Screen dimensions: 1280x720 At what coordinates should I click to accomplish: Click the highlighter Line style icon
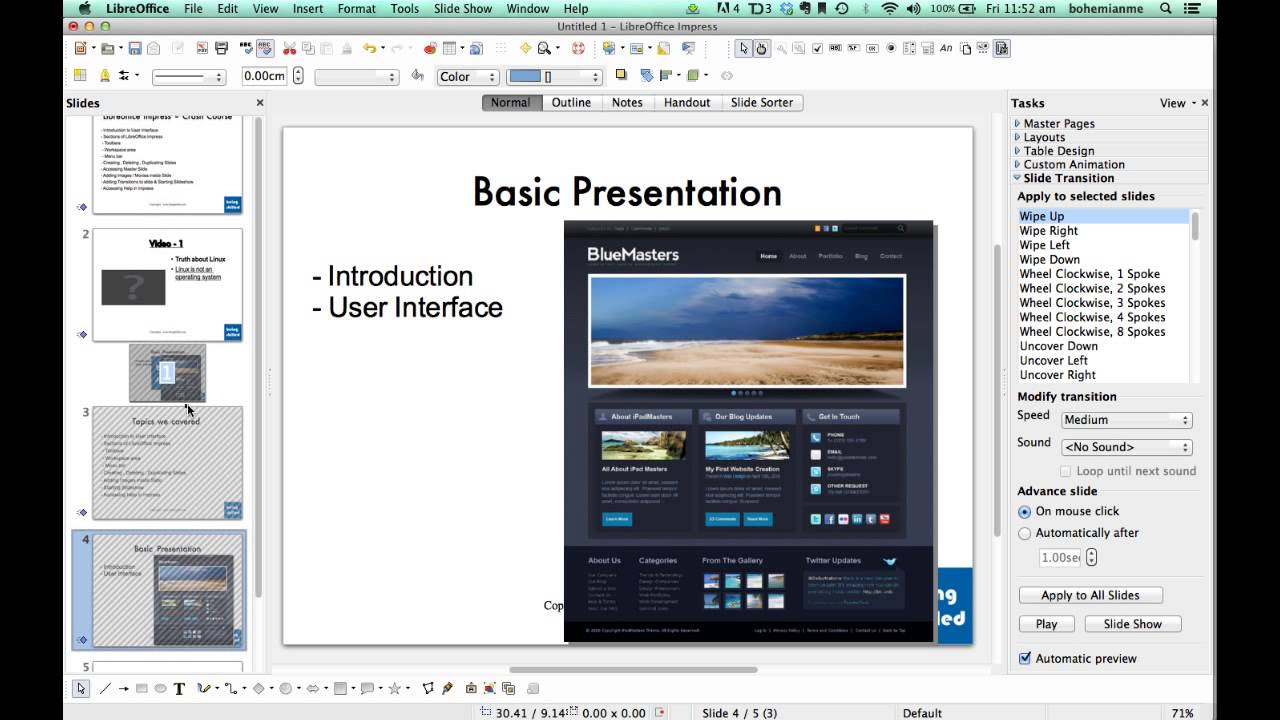(105, 75)
